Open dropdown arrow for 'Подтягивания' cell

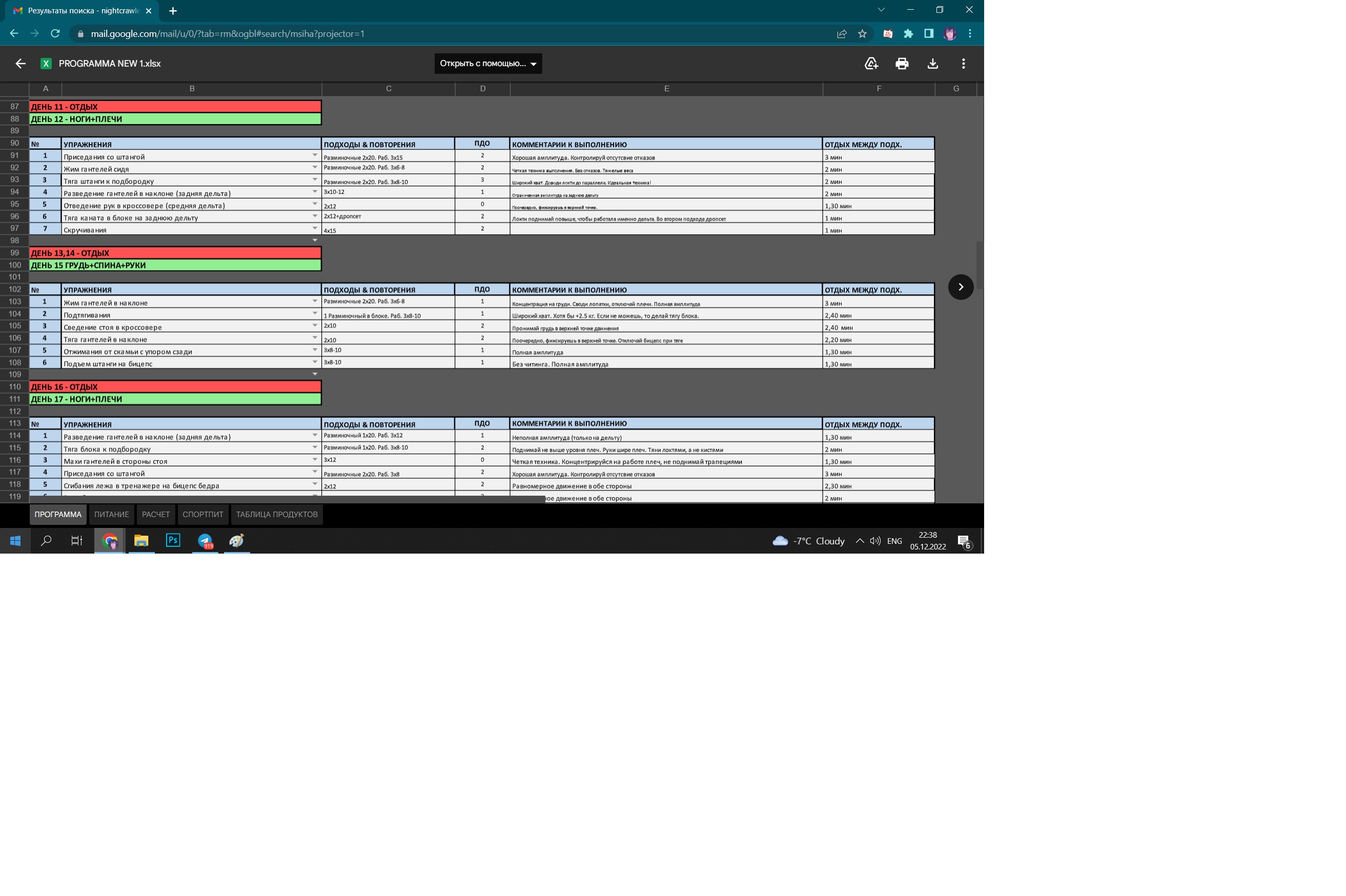[x=314, y=313]
